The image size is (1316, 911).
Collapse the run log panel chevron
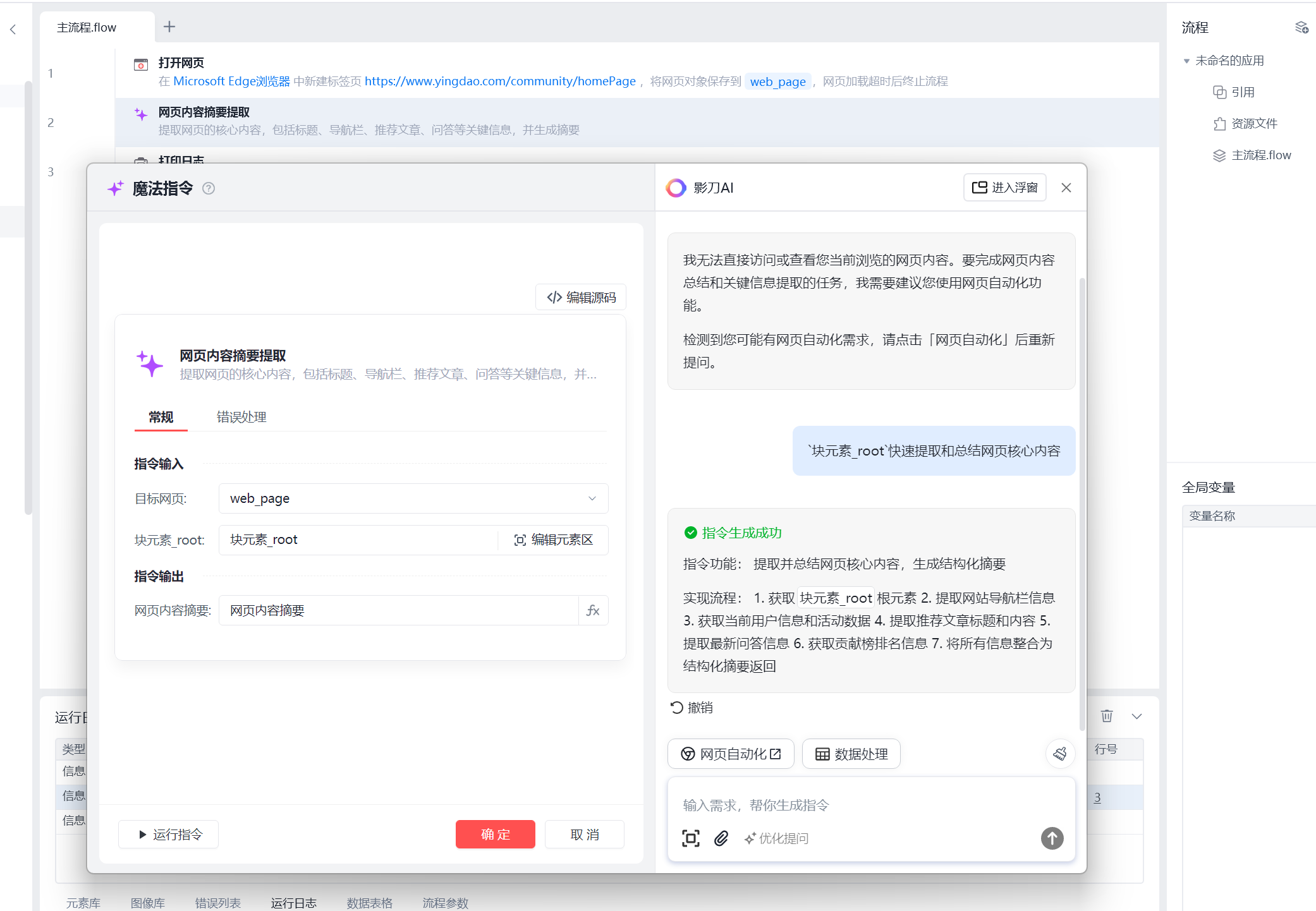[x=1136, y=716]
